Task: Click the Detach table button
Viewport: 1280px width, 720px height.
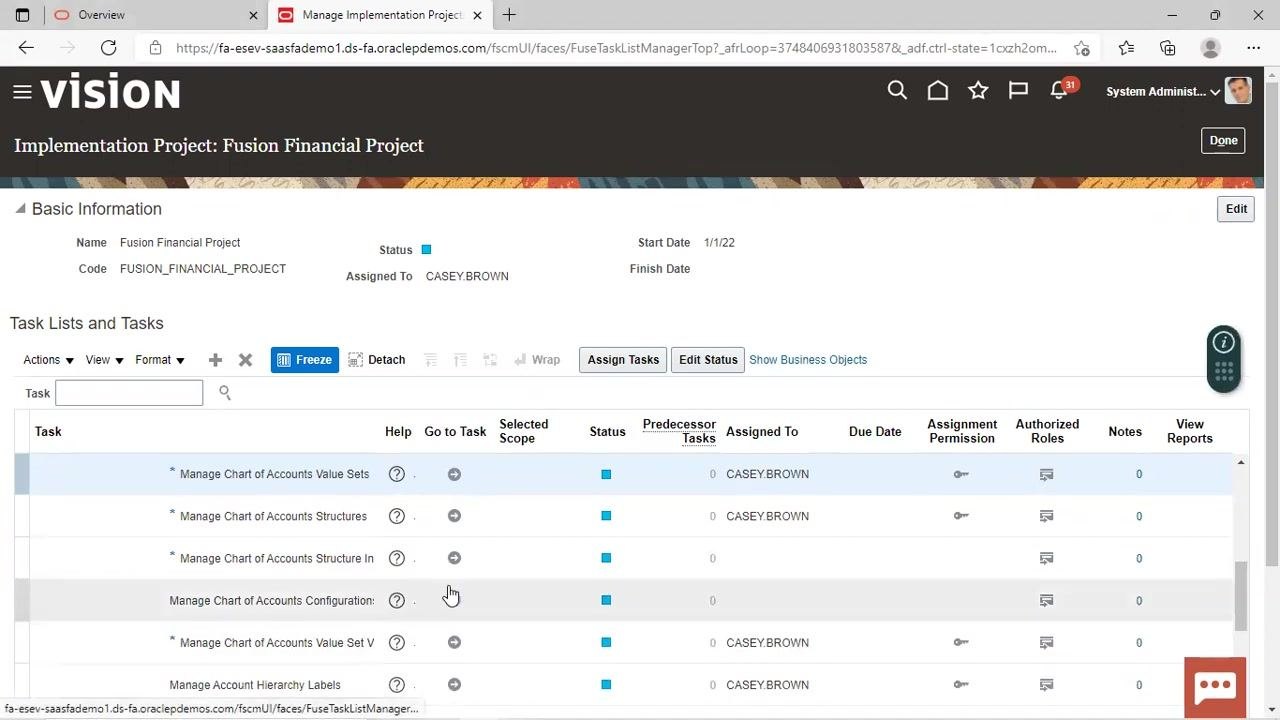Action: pyautogui.click(x=376, y=360)
